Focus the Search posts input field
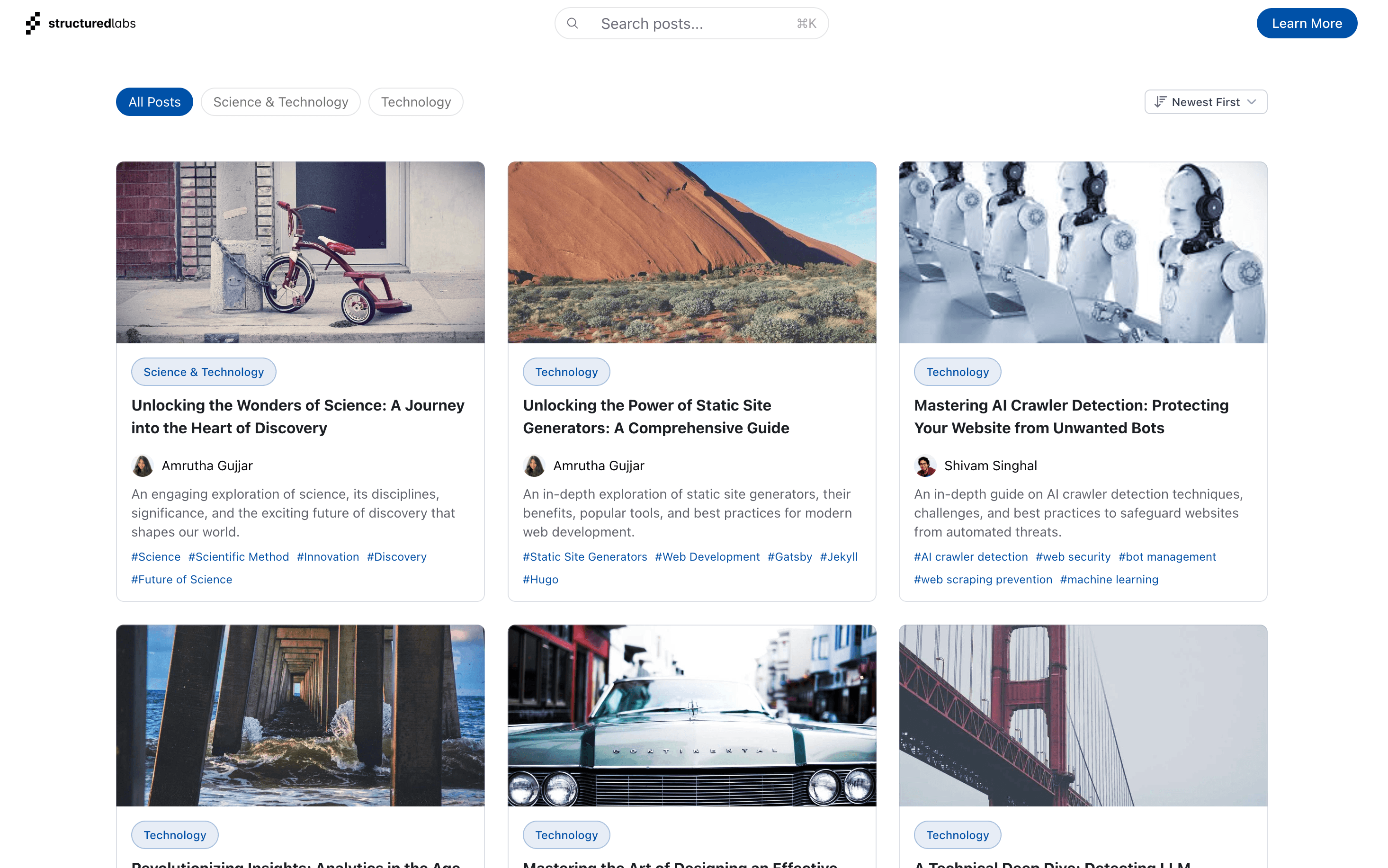Screen dimensions: 1388x868 click(x=691, y=24)
